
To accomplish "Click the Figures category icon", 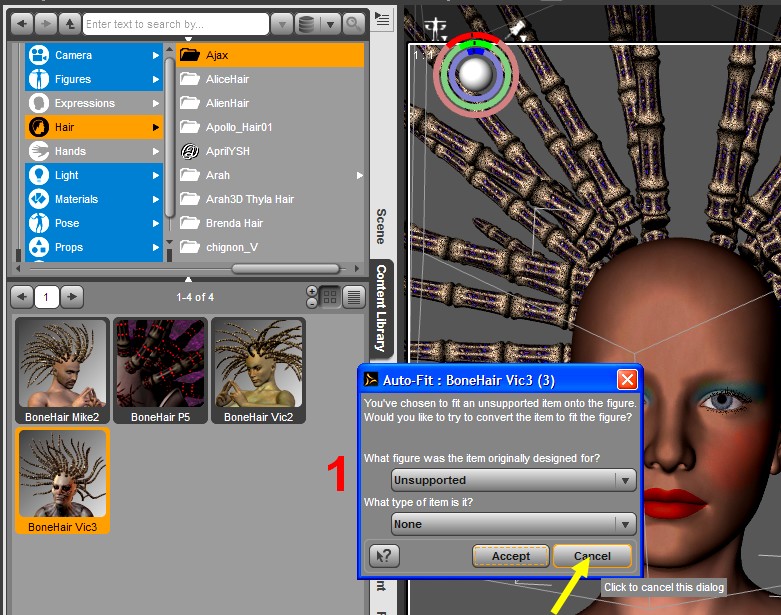I will (x=38, y=79).
